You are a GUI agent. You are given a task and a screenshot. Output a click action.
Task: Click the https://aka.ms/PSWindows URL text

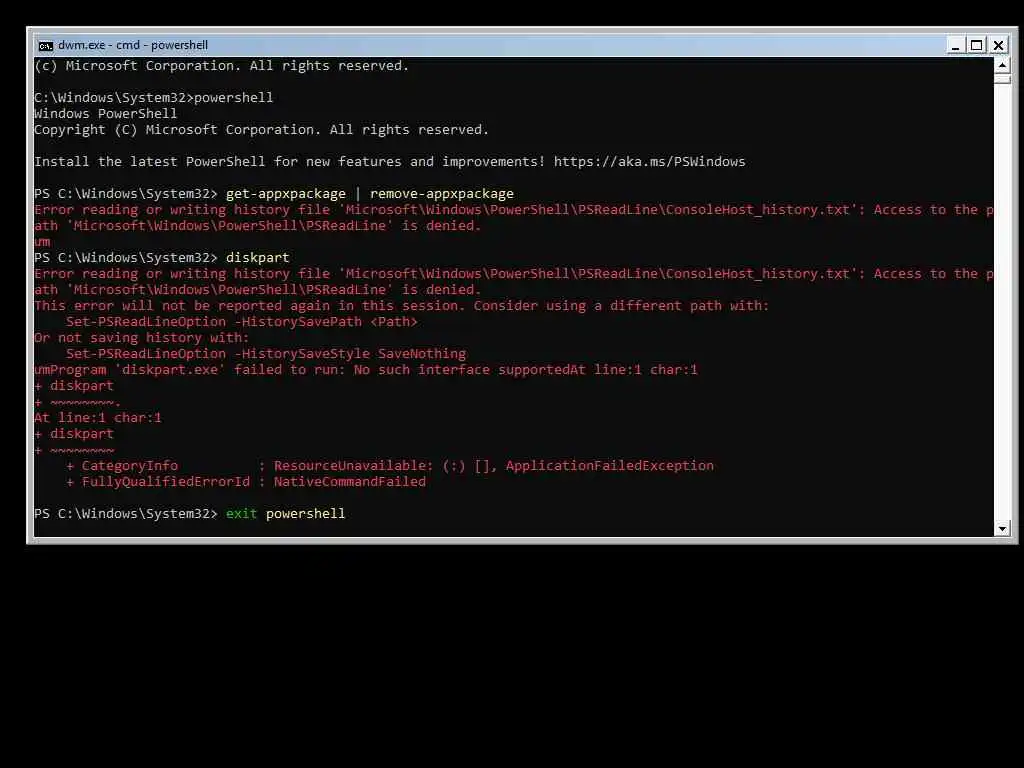649,161
